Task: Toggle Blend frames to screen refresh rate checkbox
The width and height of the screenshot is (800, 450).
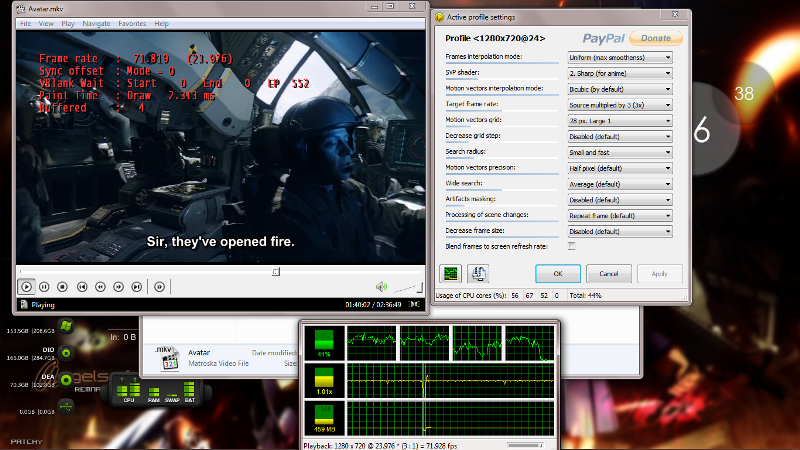Action: point(572,246)
